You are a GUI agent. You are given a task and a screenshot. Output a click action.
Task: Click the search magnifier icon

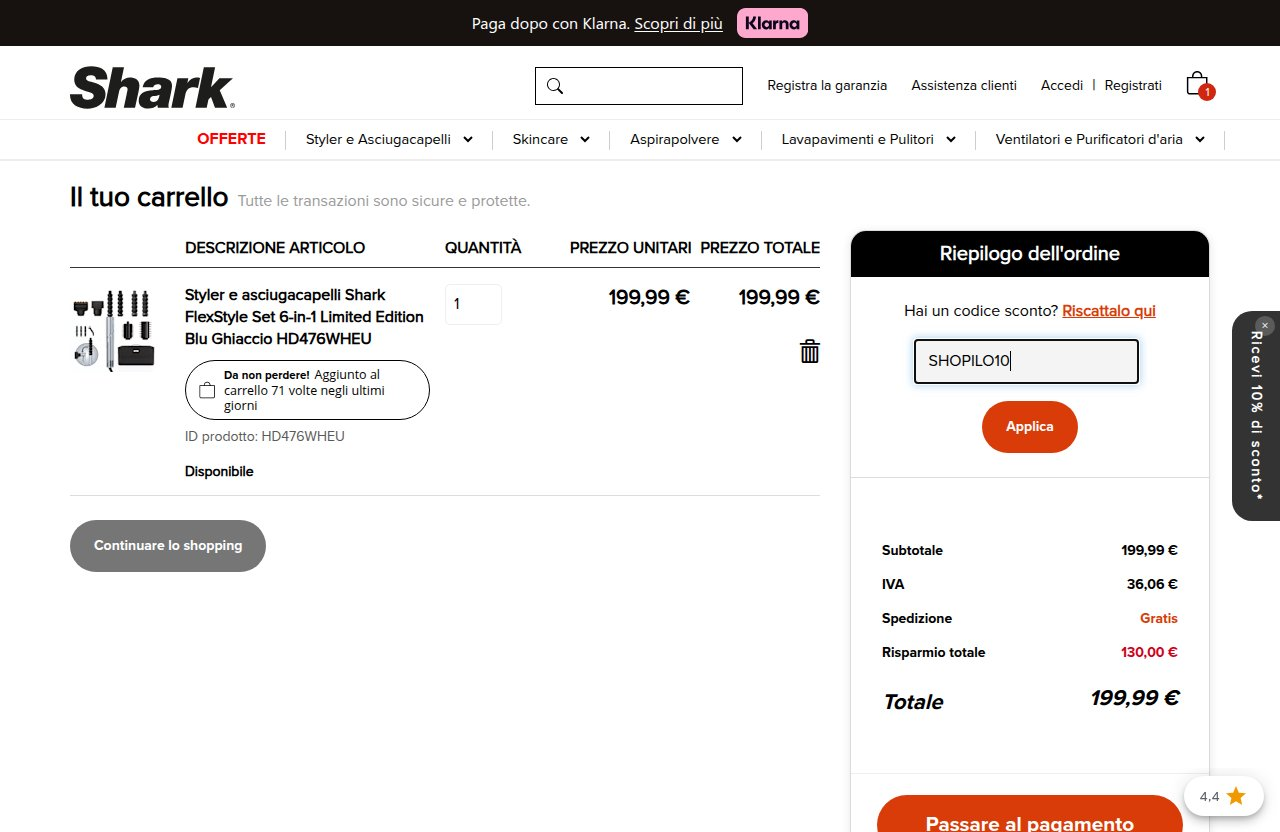(555, 86)
